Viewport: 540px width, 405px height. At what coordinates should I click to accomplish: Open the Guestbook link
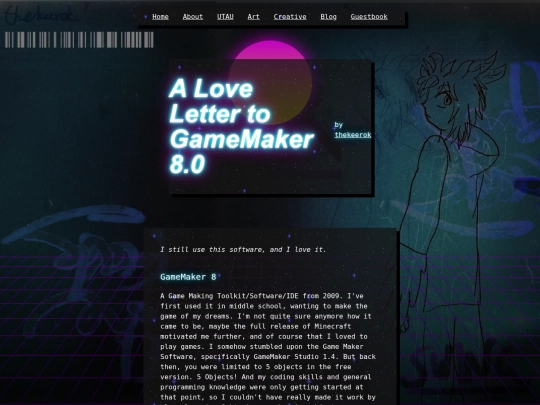pos(369,17)
